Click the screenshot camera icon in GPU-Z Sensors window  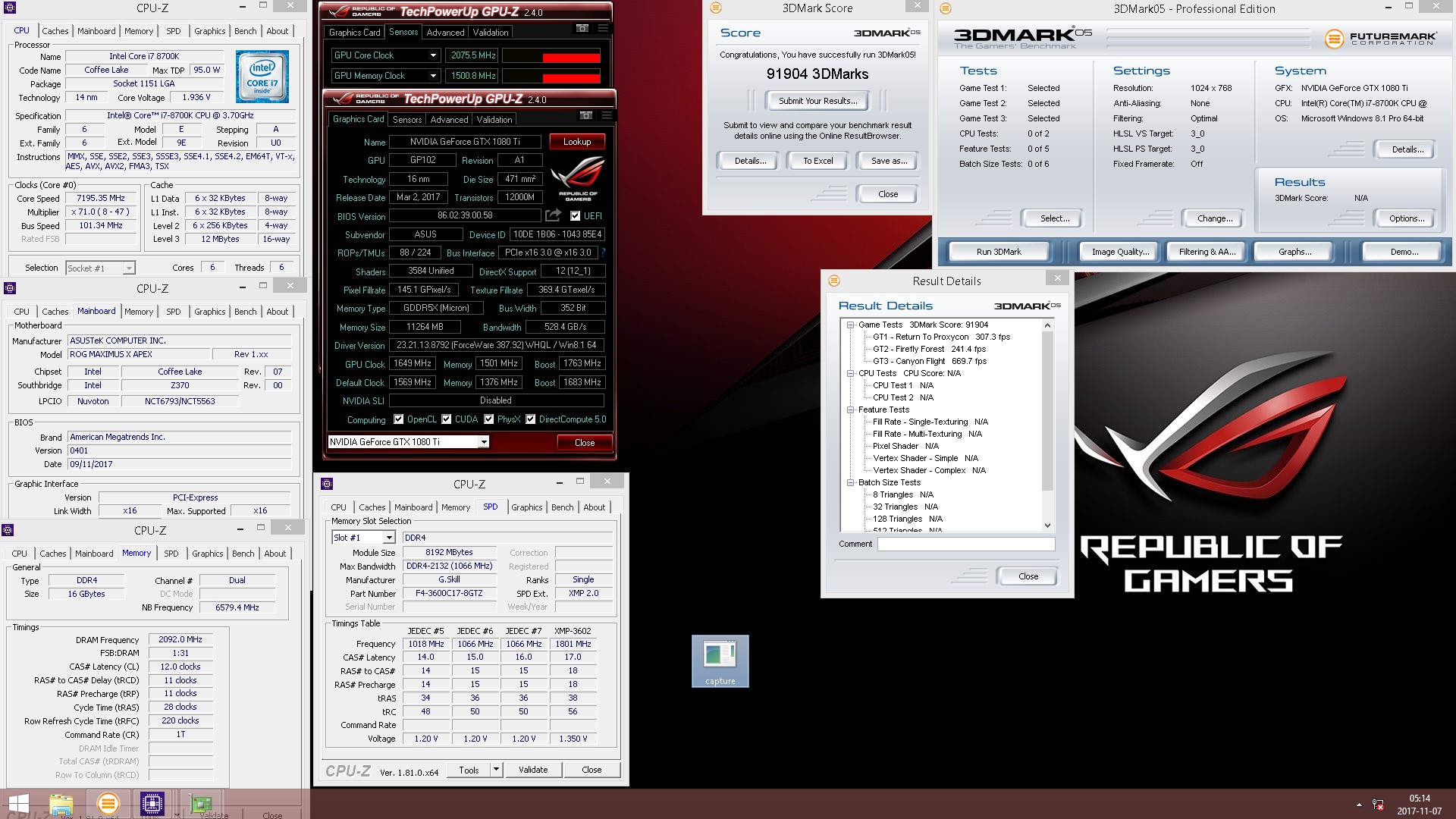(x=582, y=29)
